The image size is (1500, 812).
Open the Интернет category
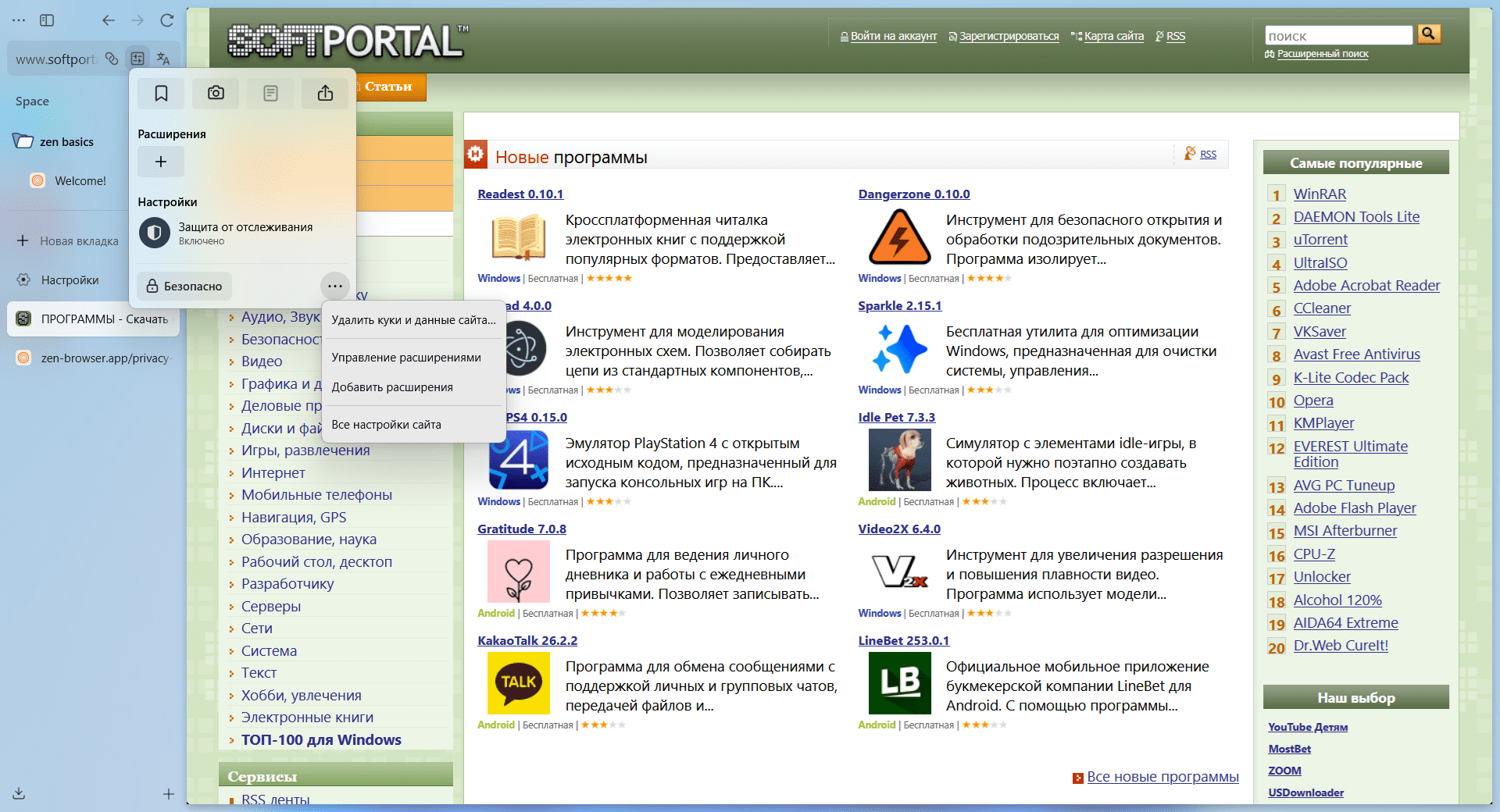pyautogui.click(x=273, y=473)
